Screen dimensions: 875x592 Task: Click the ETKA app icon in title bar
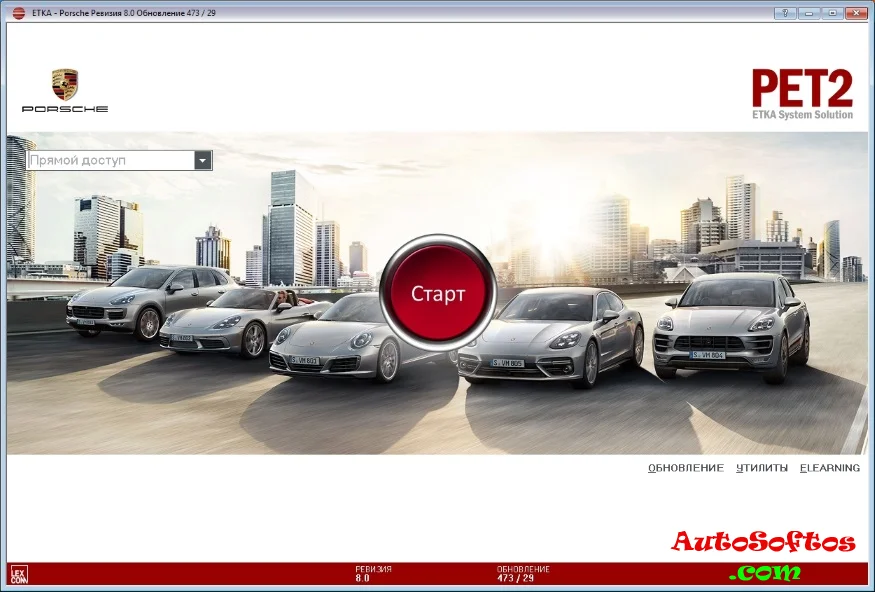17,13
